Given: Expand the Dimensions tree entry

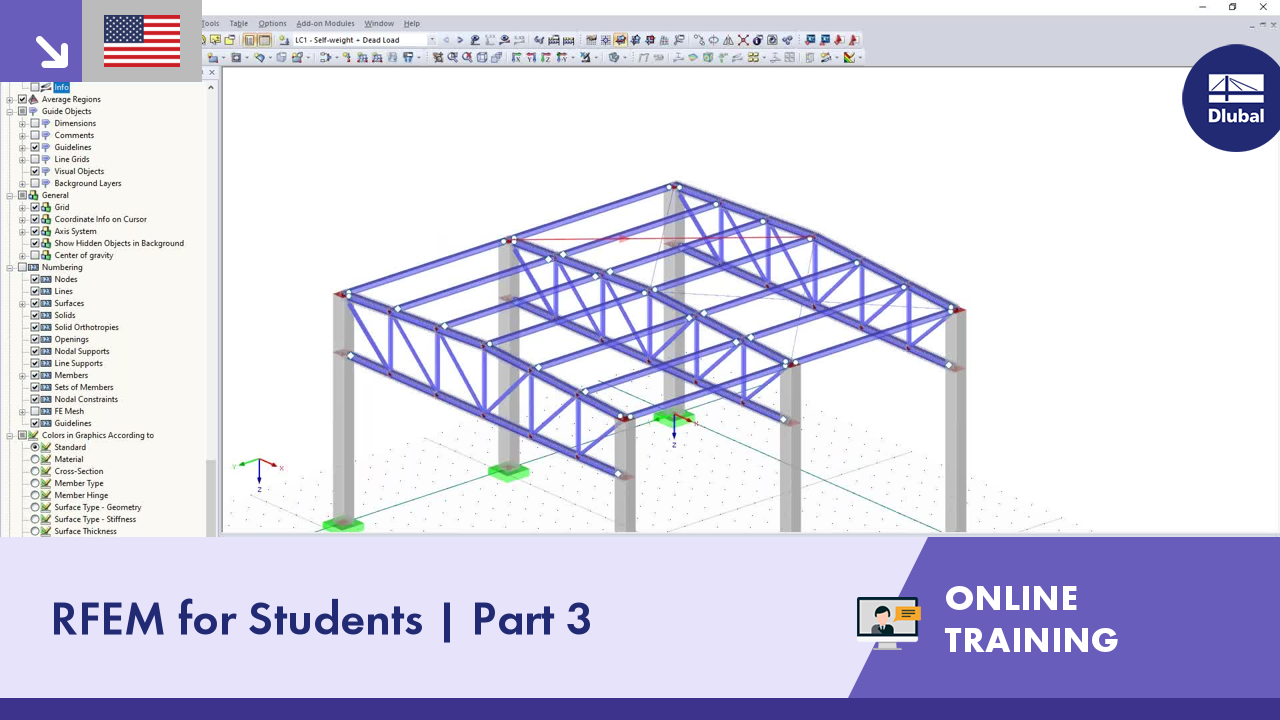Looking at the screenshot, I should [x=22, y=123].
